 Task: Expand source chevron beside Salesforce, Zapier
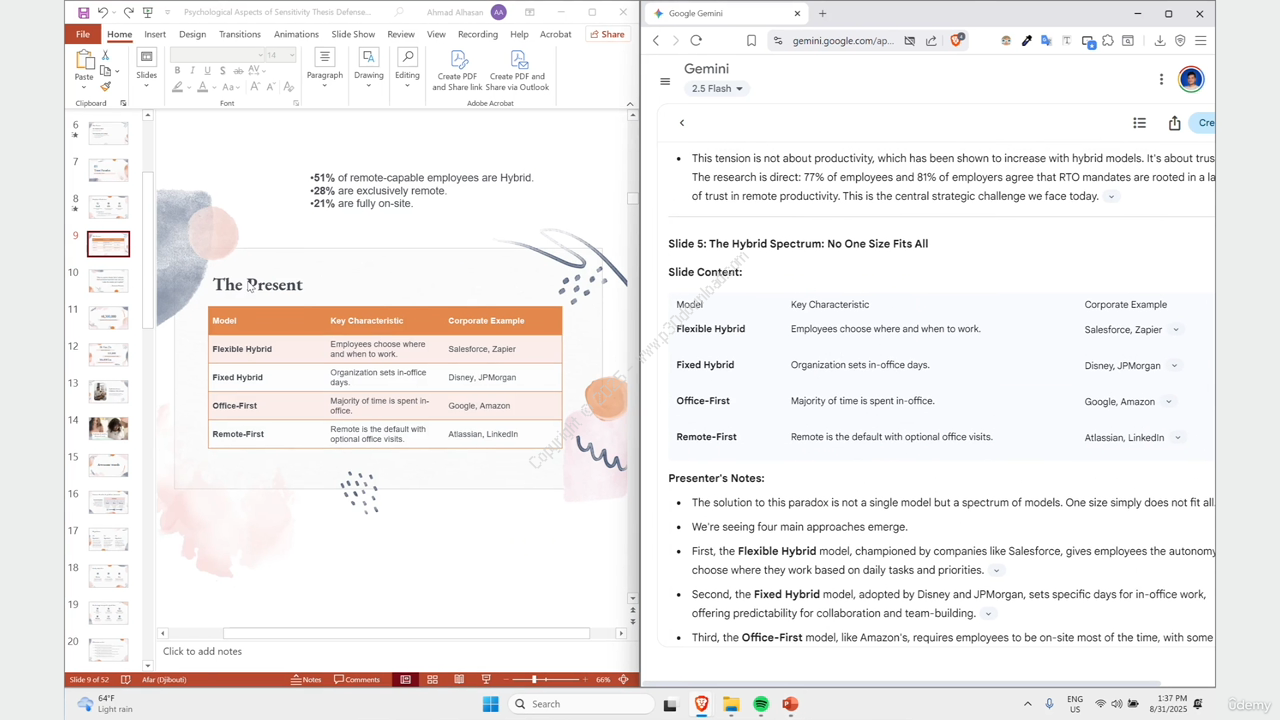[1176, 330]
